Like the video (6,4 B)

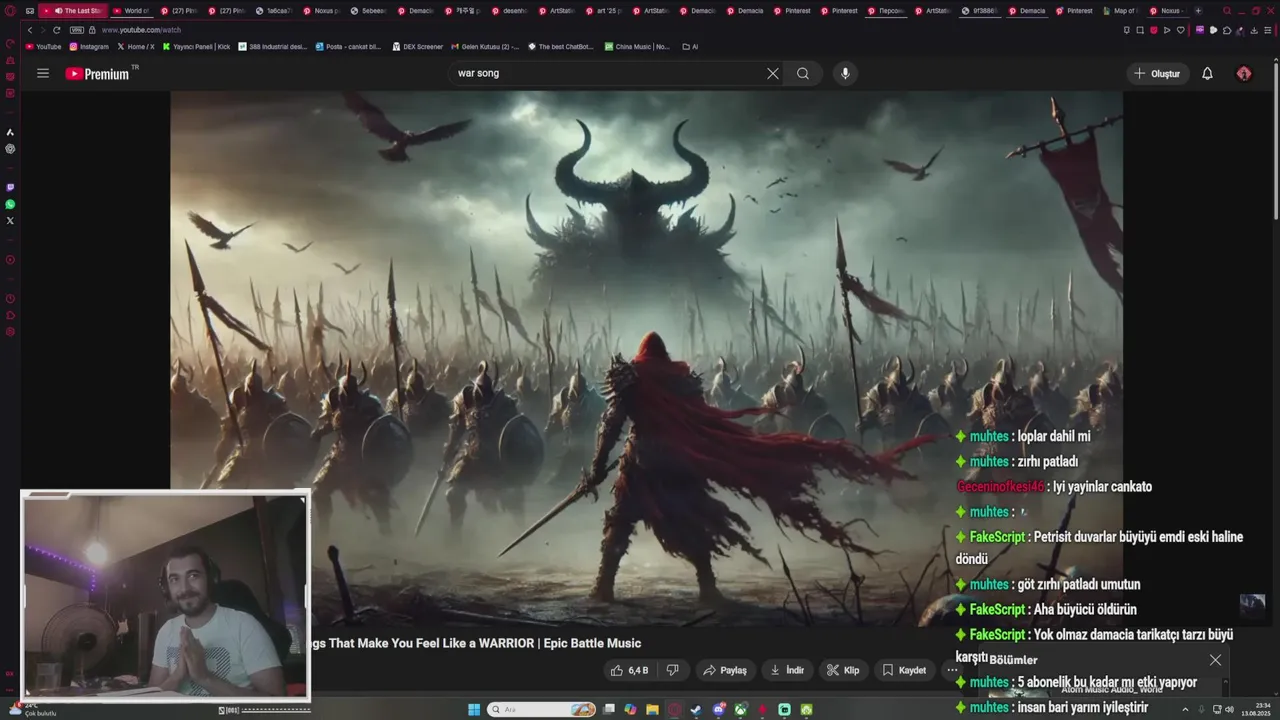630,670
